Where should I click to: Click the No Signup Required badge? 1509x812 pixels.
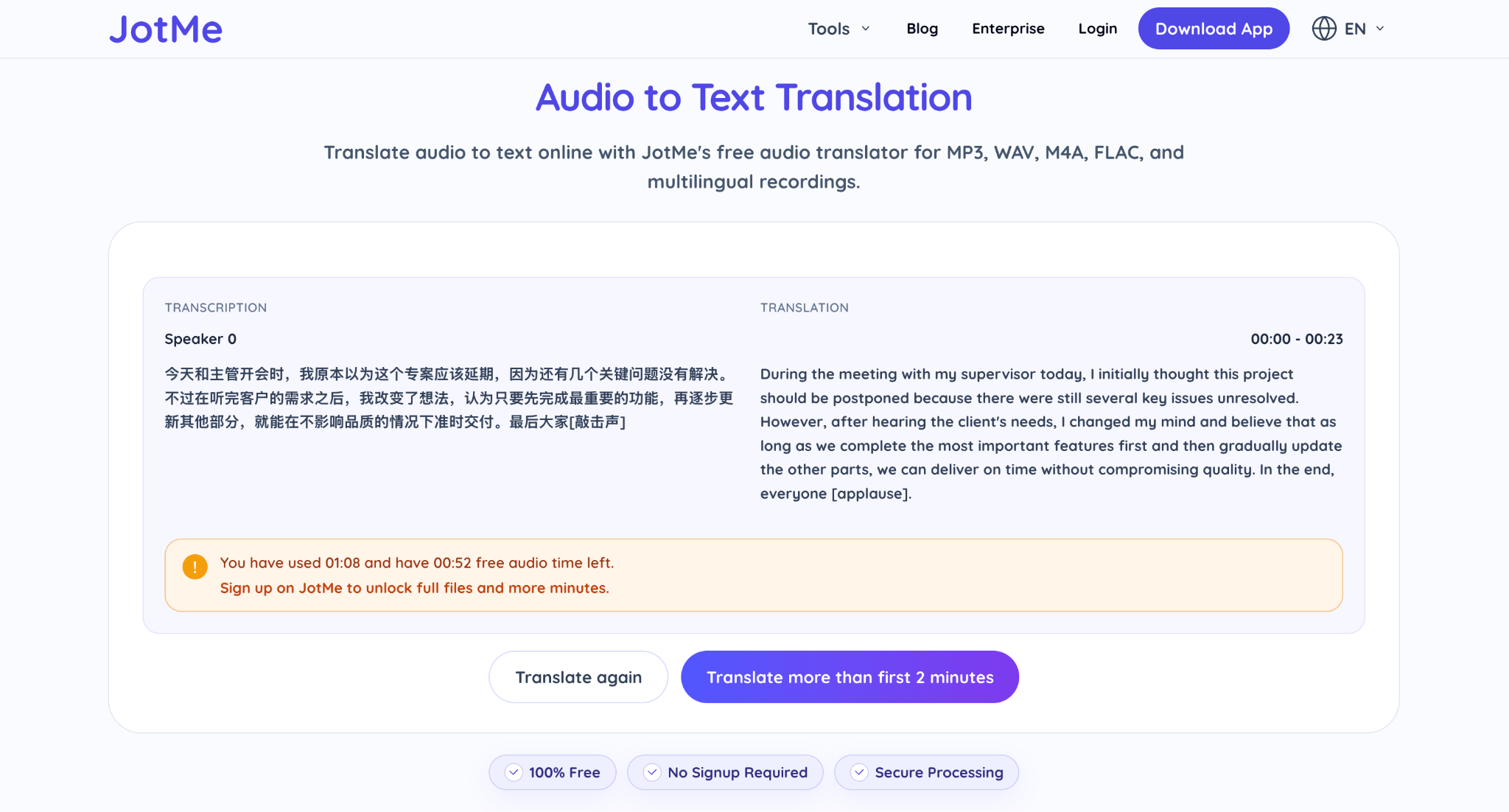pyautogui.click(x=725, y=772)
